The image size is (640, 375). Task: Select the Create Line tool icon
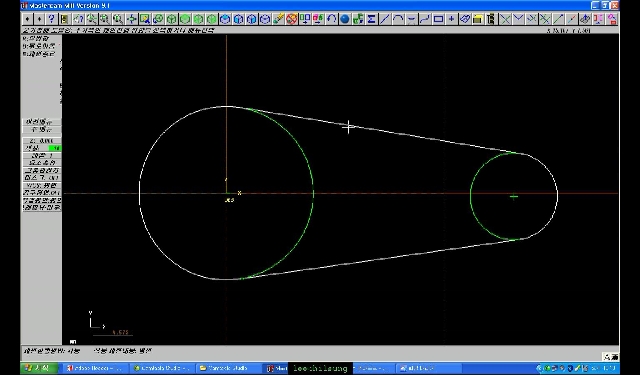pyautogui.click(x=384, y=19)
